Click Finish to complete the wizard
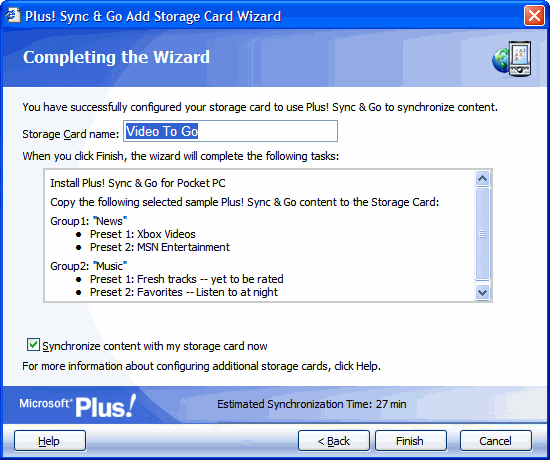The image size is (550, 460). coord(411,441)
